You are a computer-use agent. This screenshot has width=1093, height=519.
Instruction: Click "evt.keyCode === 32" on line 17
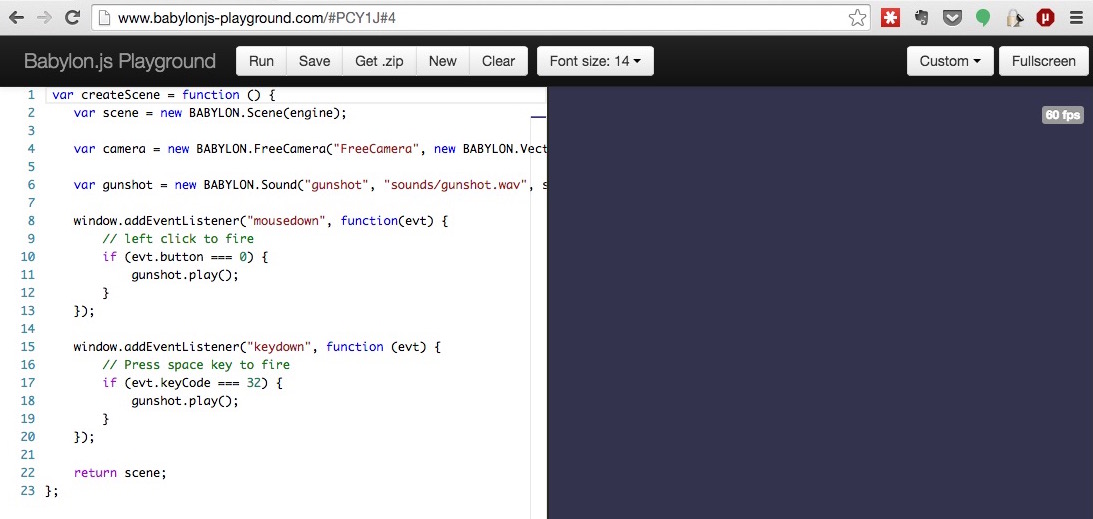coord(196,383)
